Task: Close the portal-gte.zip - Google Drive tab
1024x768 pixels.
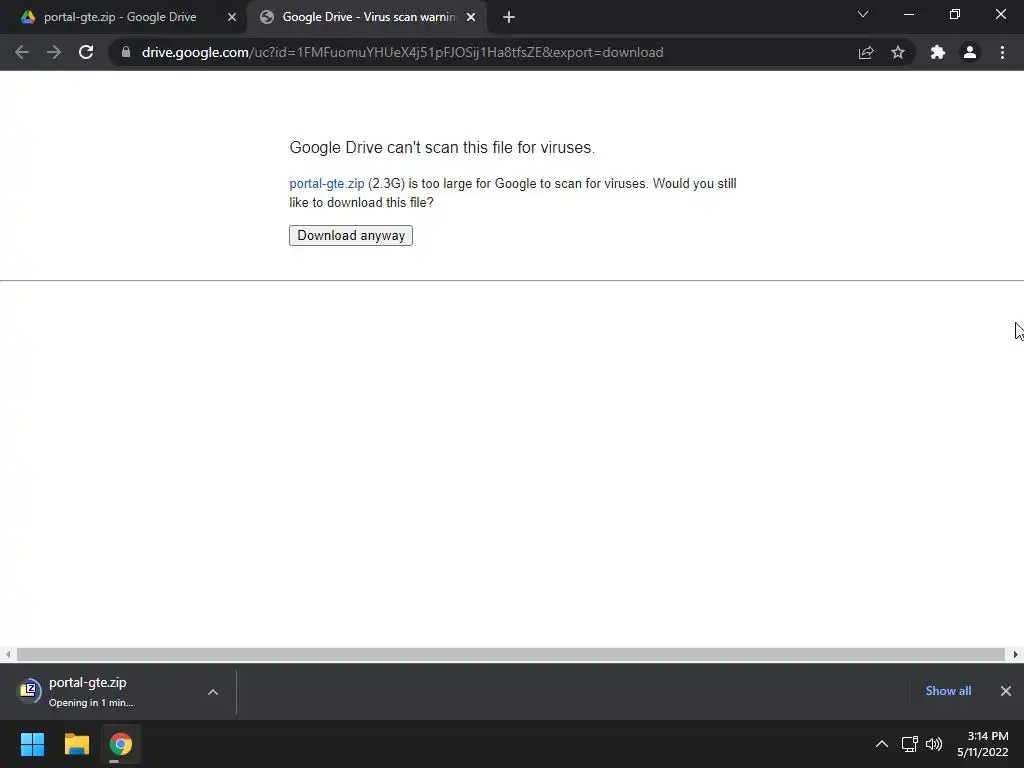Action: [232, 17]
